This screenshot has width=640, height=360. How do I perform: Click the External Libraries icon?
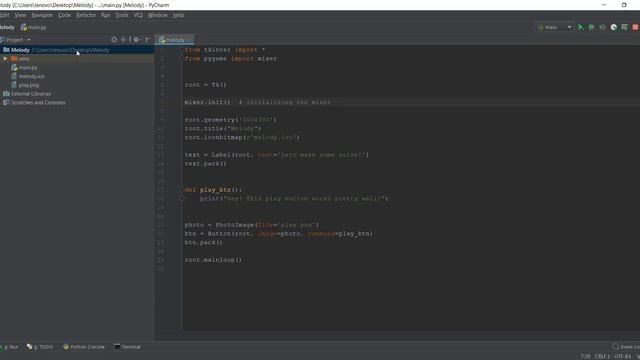pyautogui.click(x=6, y=94)
